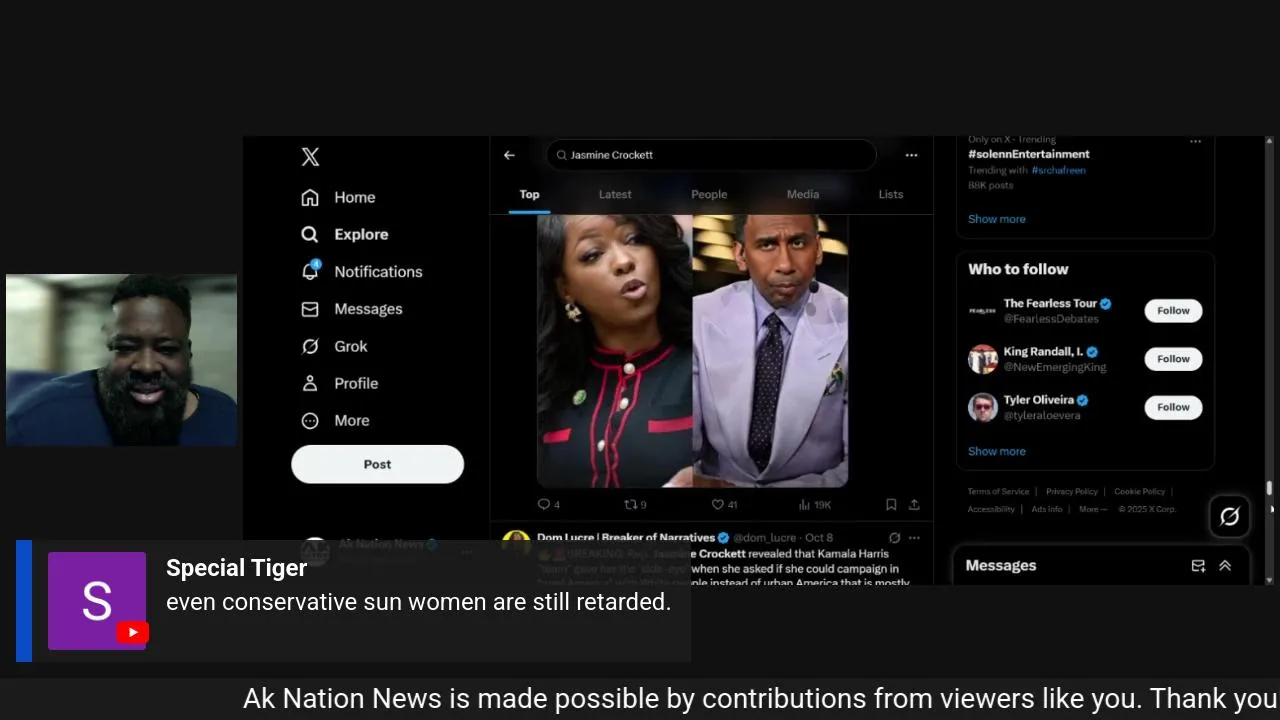Bookmark the Jasmine Crockett photo post
The width and height of the screenshot is (1280, 720).
[x=891, y=505]
